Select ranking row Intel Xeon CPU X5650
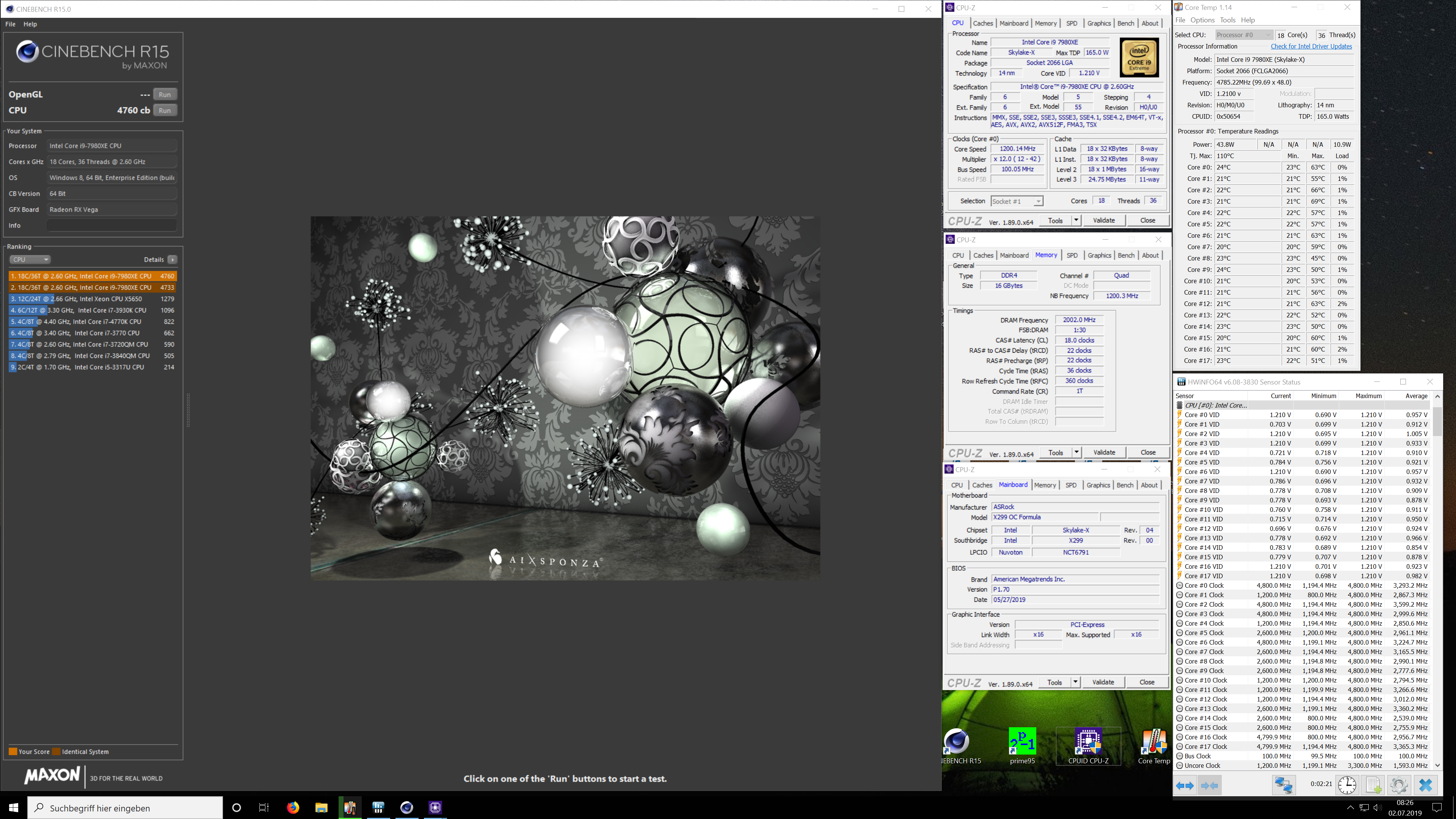This screenshot has height=819, width=1456. tap(93, 299)
